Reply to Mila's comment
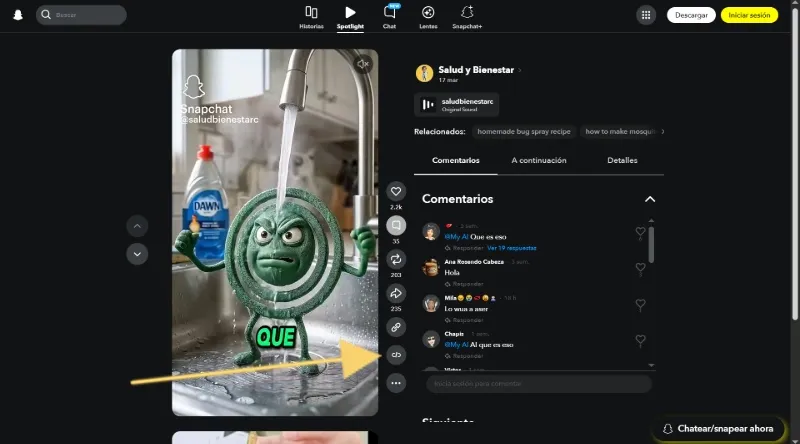The width and height of the screenshot is (800, 444). tap(464, 320)
